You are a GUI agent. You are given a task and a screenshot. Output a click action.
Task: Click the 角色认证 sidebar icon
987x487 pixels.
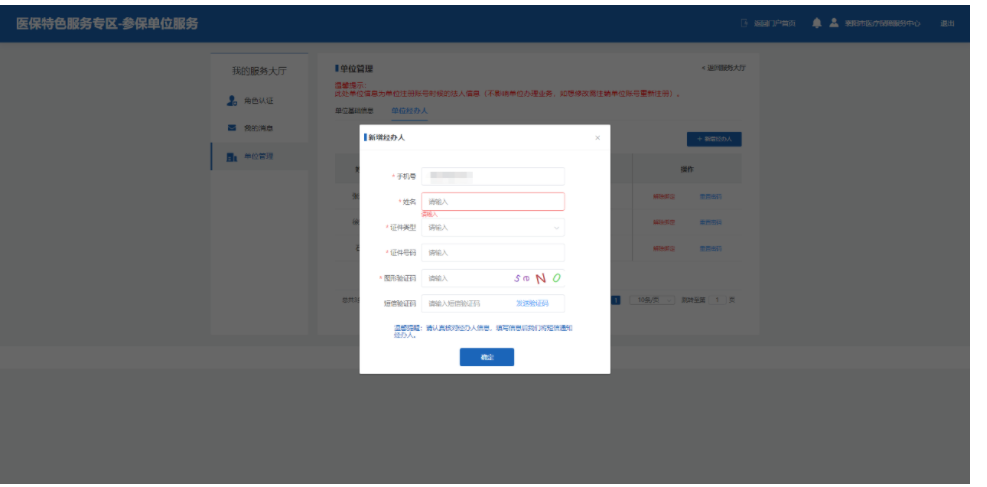[x=232, y=101]
